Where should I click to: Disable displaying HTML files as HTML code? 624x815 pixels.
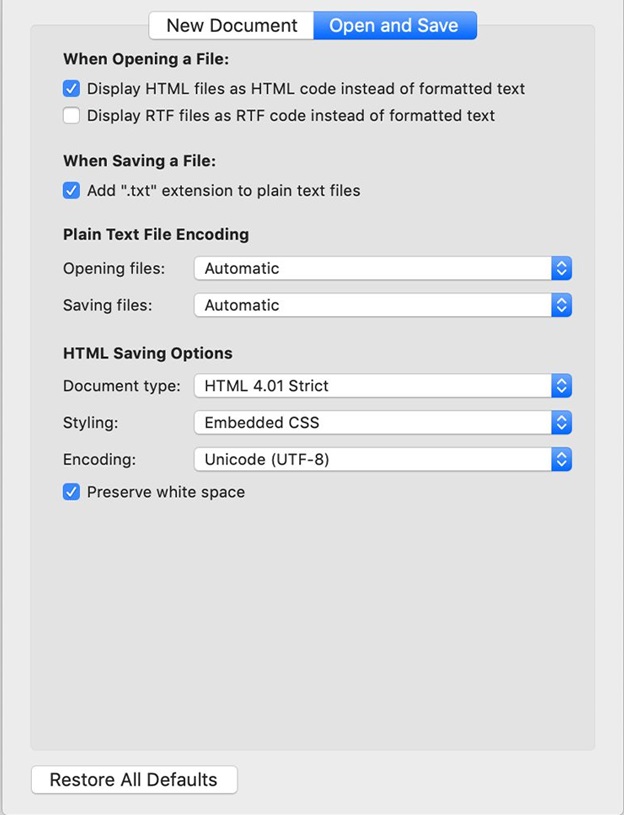coord(72,89)
